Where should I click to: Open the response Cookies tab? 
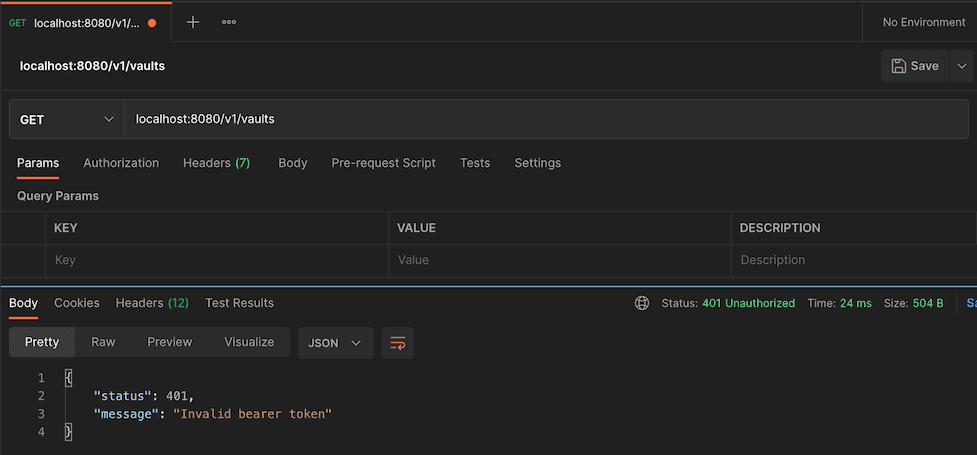pyautogui.click(x=77, y=304)
